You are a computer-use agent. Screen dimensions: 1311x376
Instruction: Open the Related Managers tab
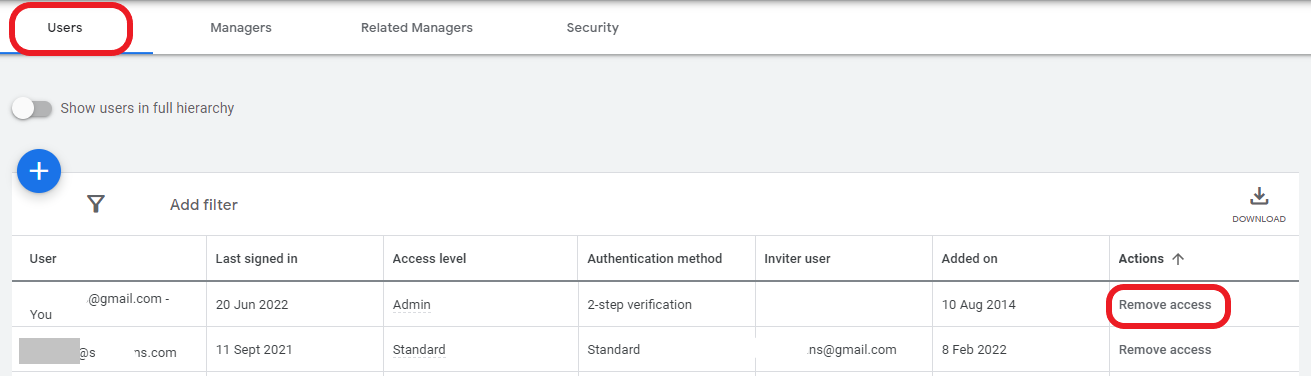point(417,28)
